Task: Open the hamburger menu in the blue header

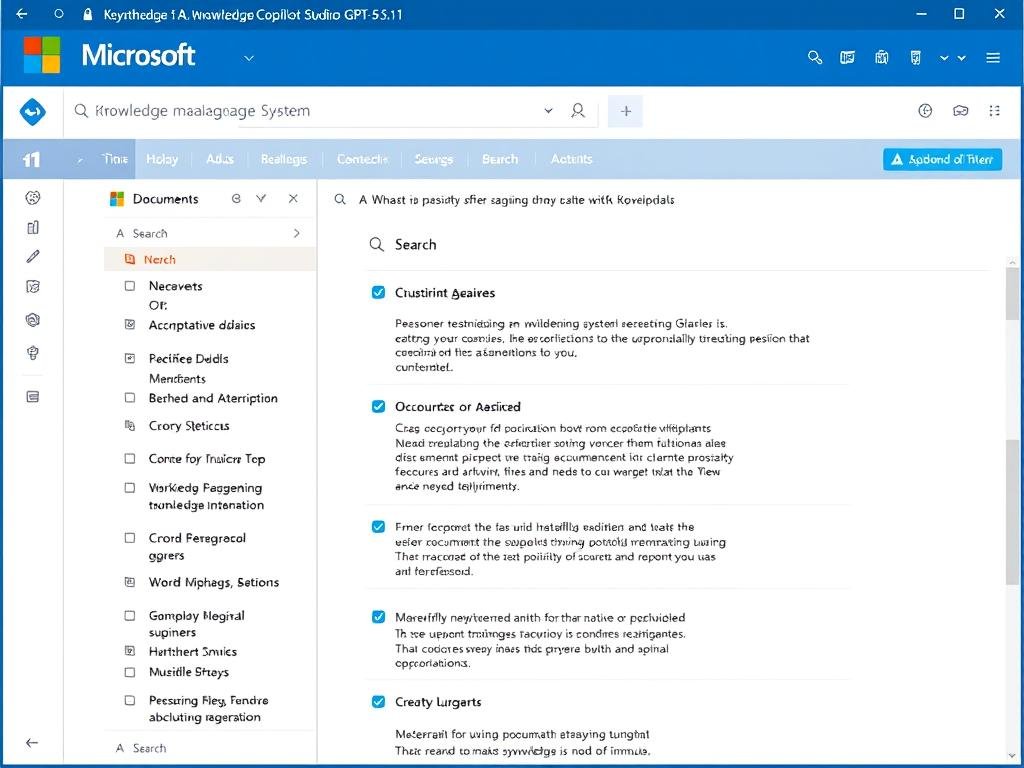Action: (x=995, y=57)
